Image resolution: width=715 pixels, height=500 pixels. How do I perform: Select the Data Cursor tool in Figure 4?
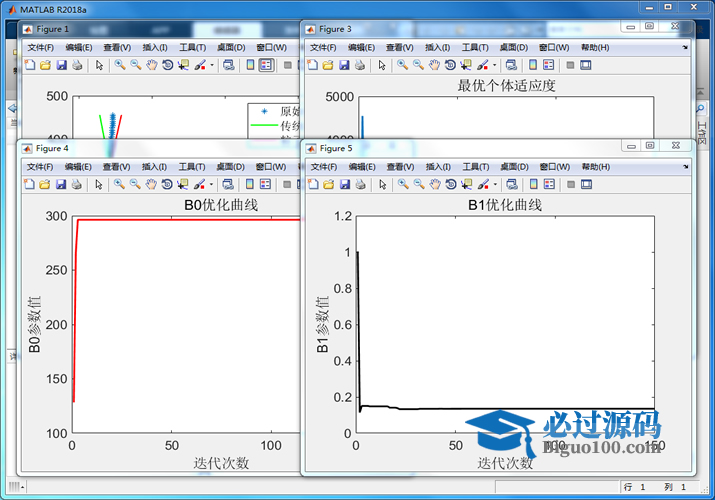coord(183,184)
